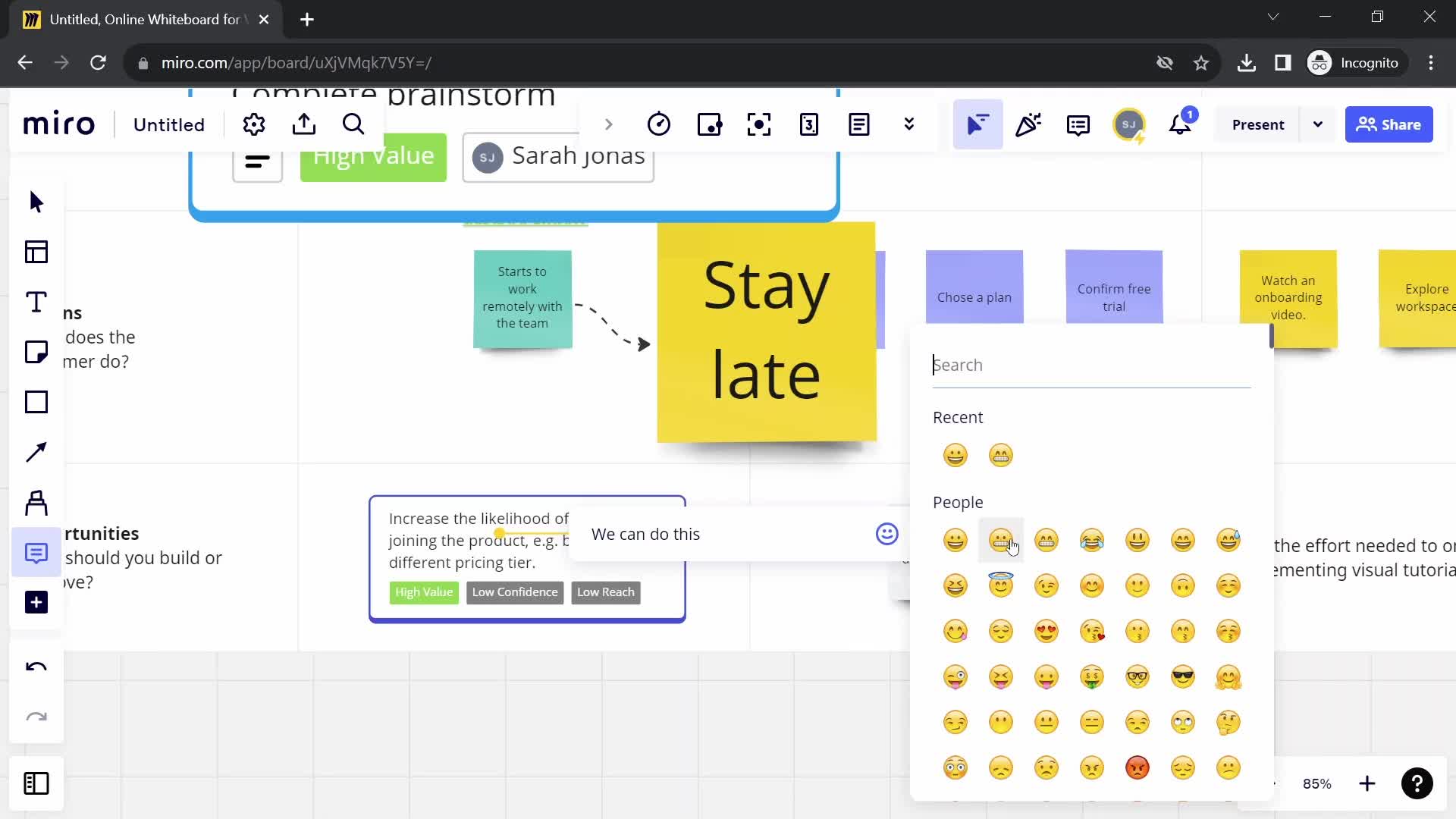
Task: Select the 'Chose a plan' sticky note
Action: [974, 288]
